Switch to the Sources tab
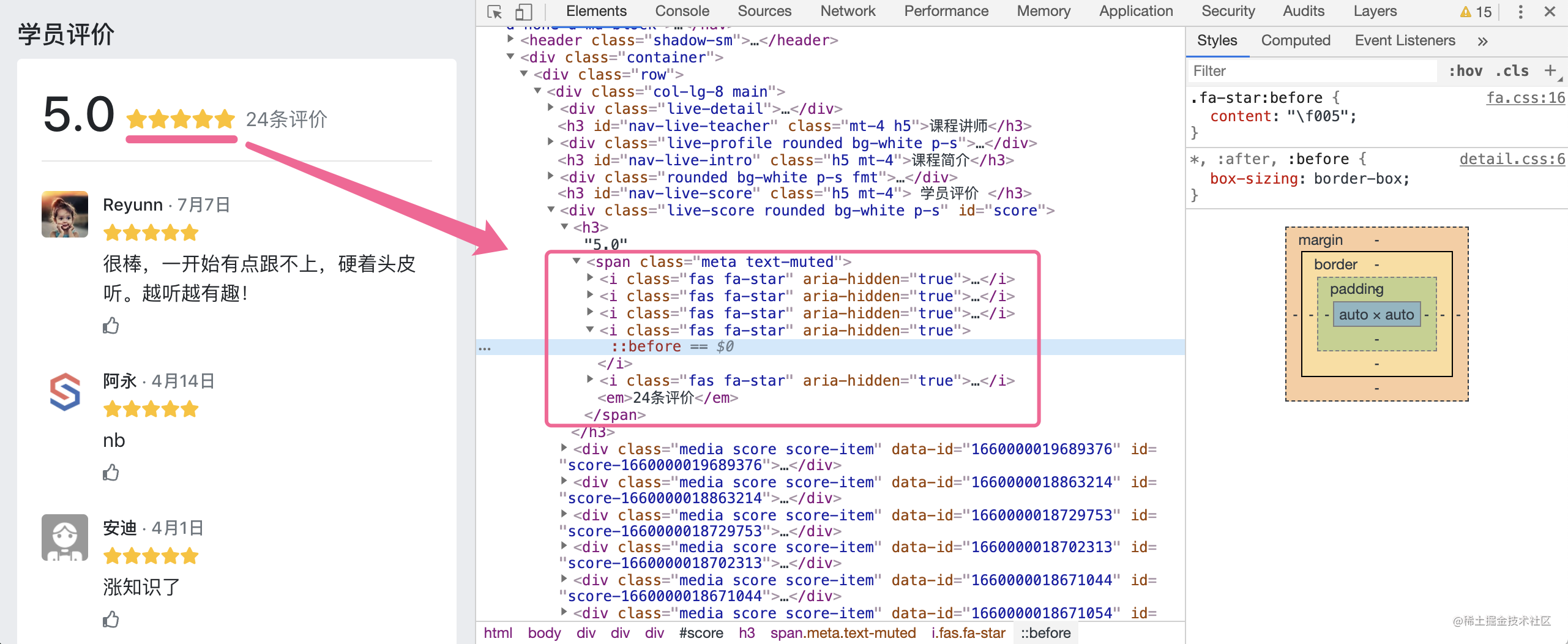The width and height of the screenshot is (1568, 644). tap(764, 11)
